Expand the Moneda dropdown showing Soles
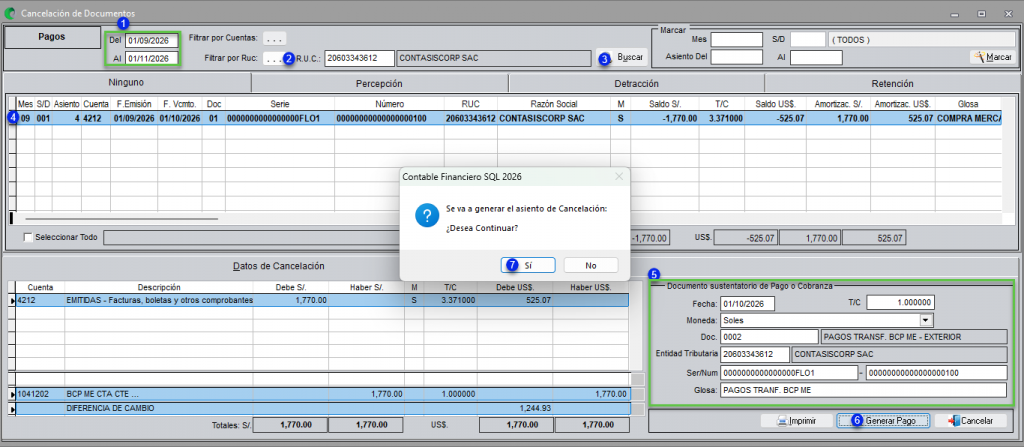Screen dimensions: 1024x447 [x=925, y=320]
